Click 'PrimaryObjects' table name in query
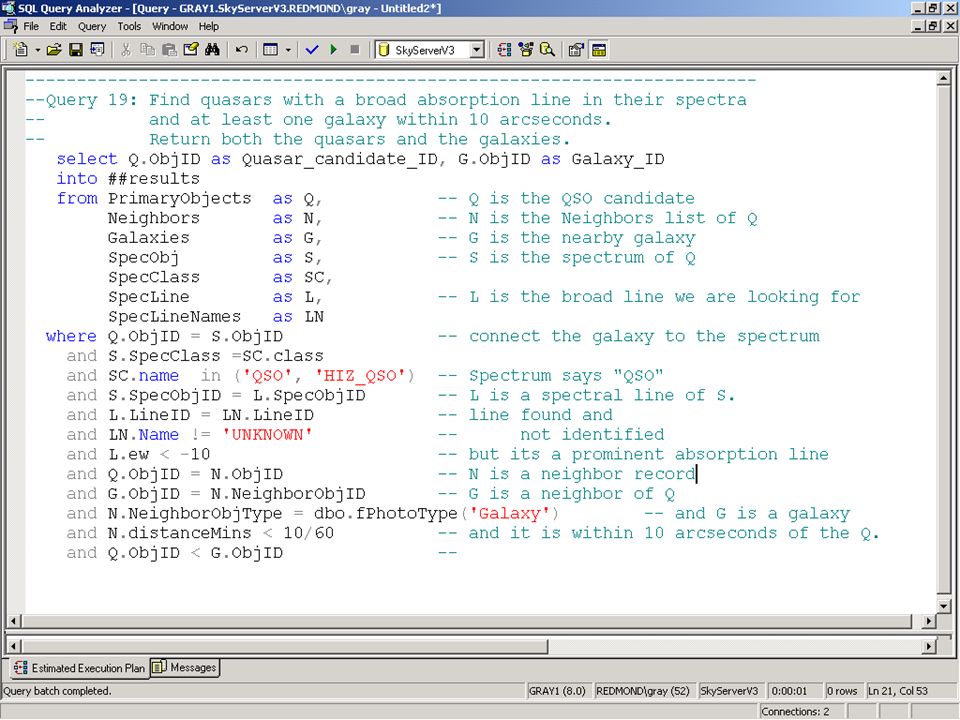960x720 pixels. (179, 199)
